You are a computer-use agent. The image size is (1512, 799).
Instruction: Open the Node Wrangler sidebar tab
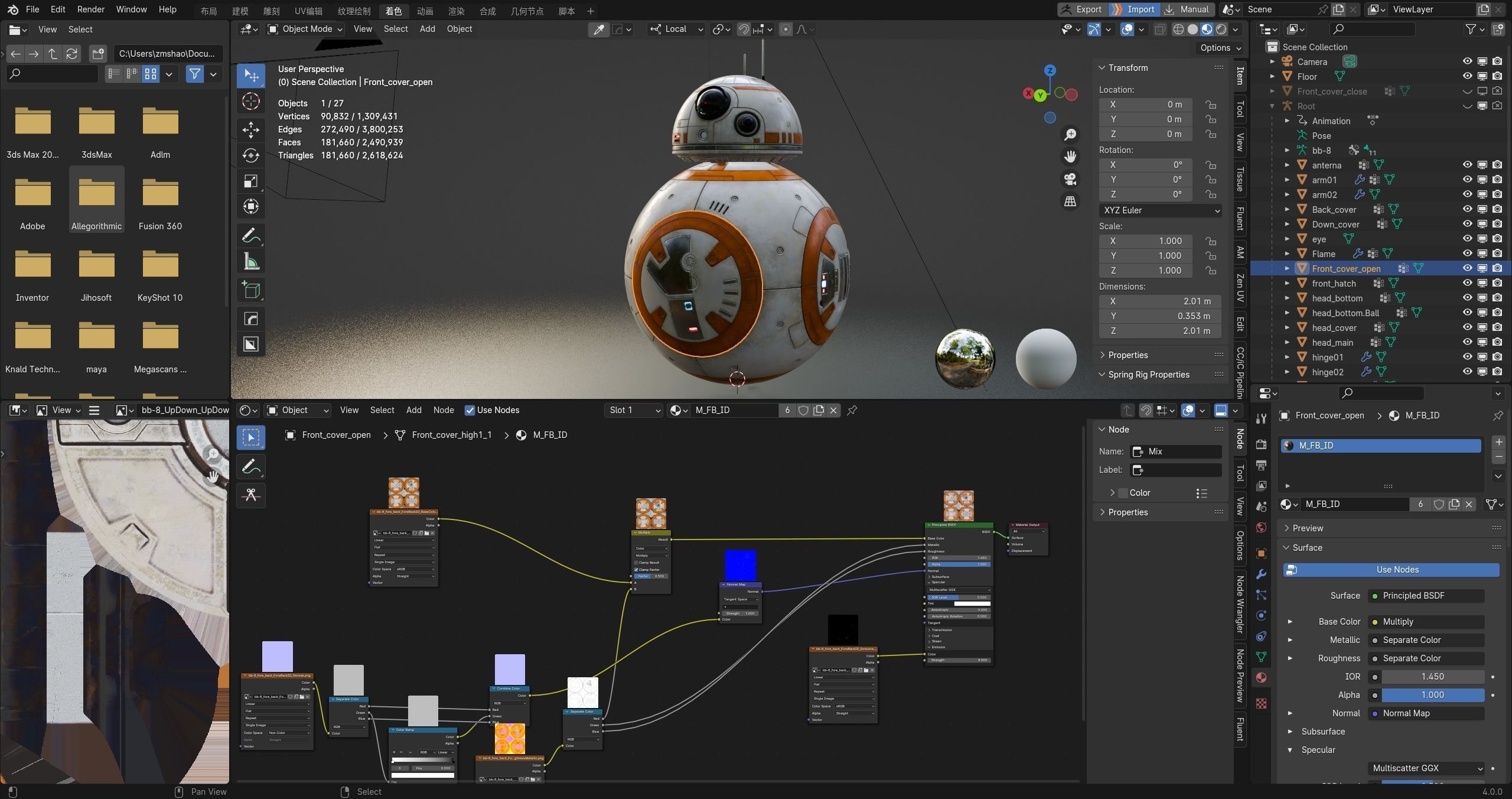1240,604
